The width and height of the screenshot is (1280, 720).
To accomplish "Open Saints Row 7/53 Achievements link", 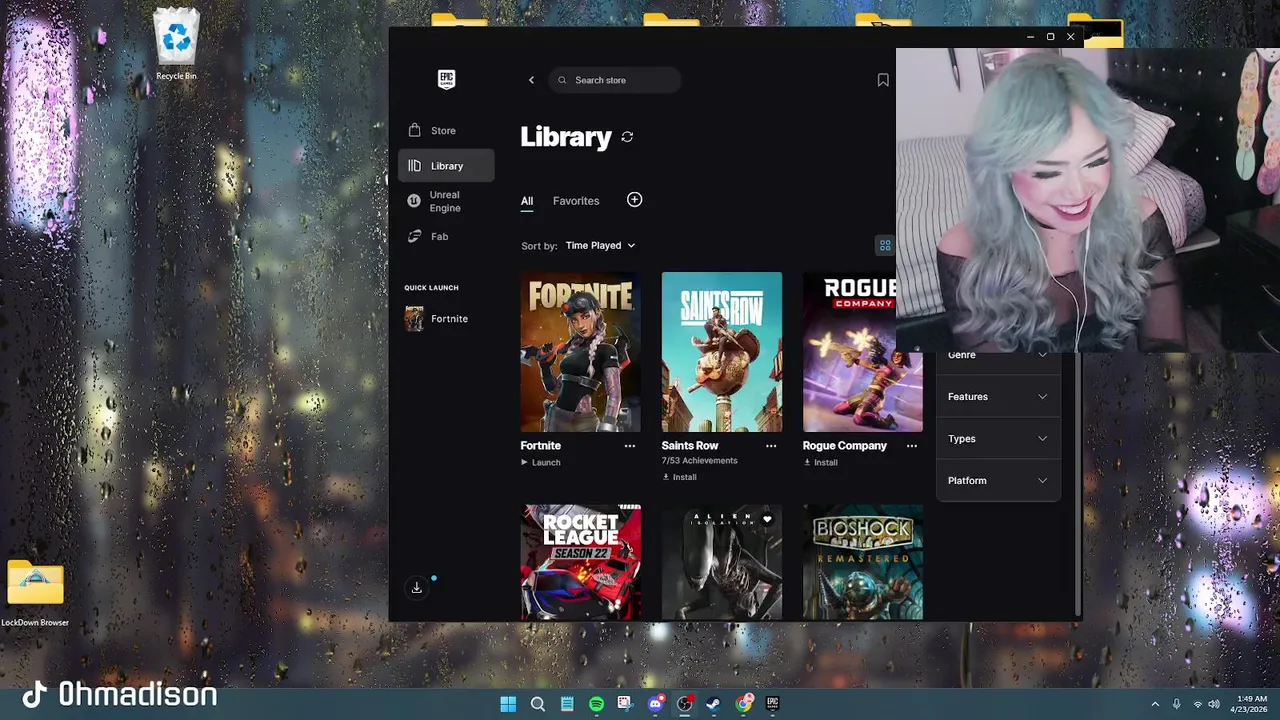I will [699, 461].
